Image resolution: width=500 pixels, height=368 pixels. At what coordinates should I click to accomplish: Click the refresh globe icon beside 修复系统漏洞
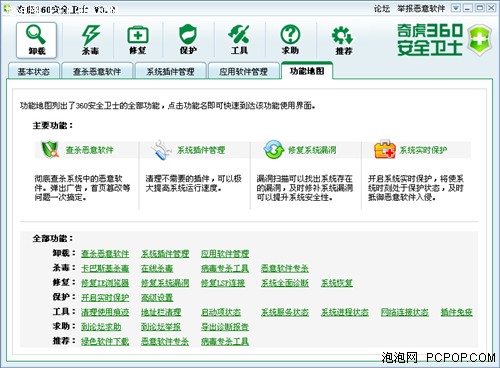(x=273, y=150)
